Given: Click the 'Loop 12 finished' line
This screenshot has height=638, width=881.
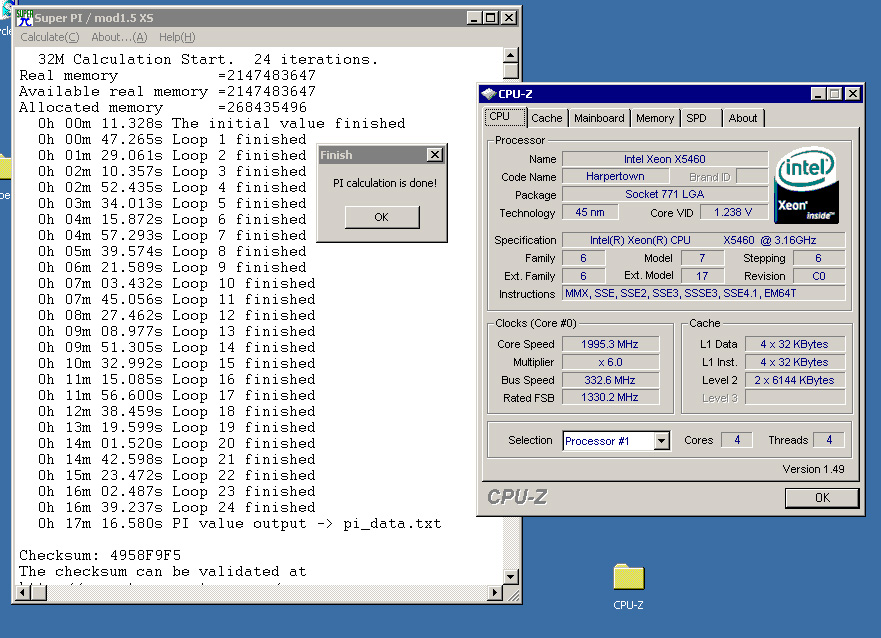Looking at the screenshot, I should click(x=176, y=316).
